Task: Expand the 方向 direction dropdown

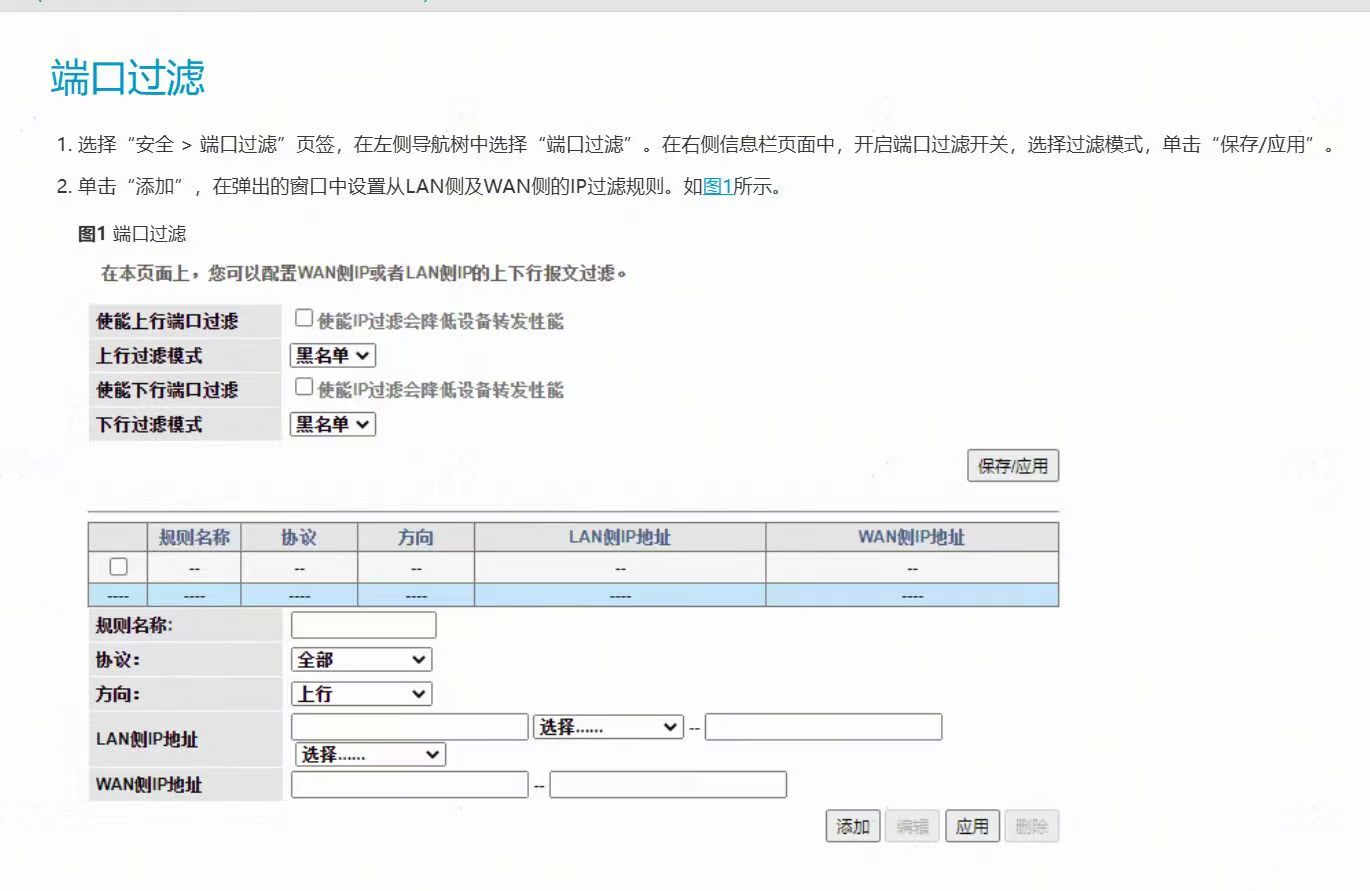Action: coord(362,694)
